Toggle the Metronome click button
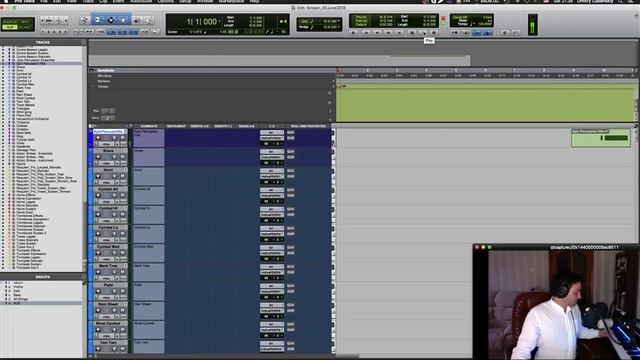The image size is (640, 360). tap(466, 32)
